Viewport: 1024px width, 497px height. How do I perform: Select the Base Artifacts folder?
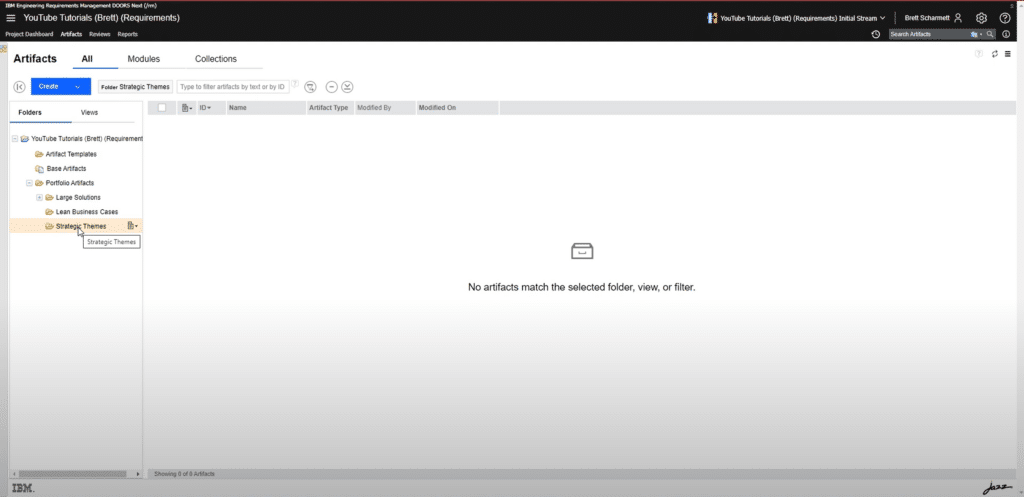(67, 168)
